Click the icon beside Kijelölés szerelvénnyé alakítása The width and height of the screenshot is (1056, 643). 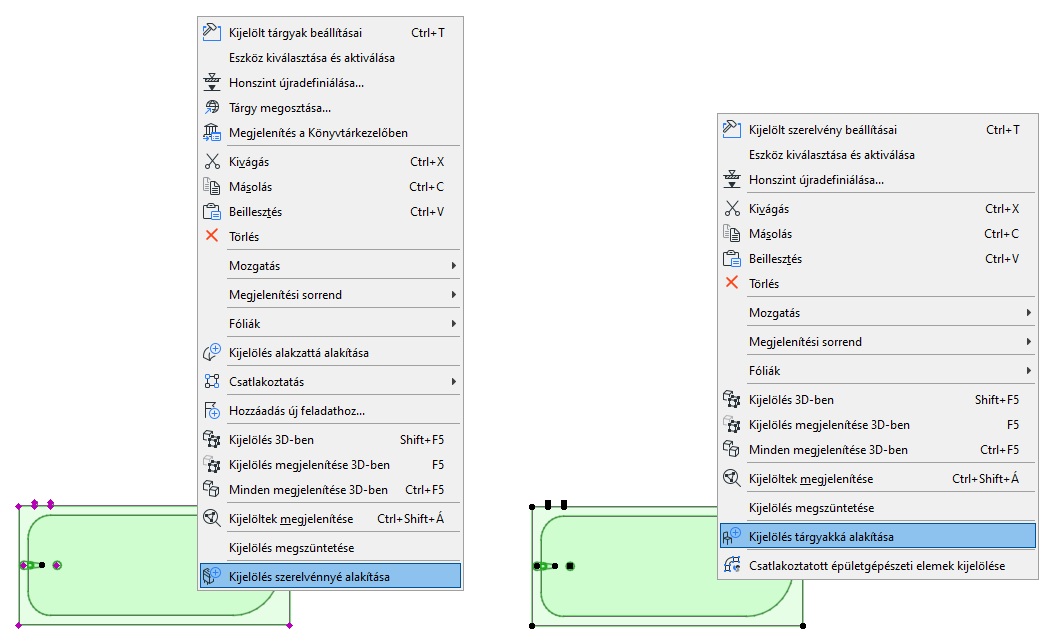point(211,576)
